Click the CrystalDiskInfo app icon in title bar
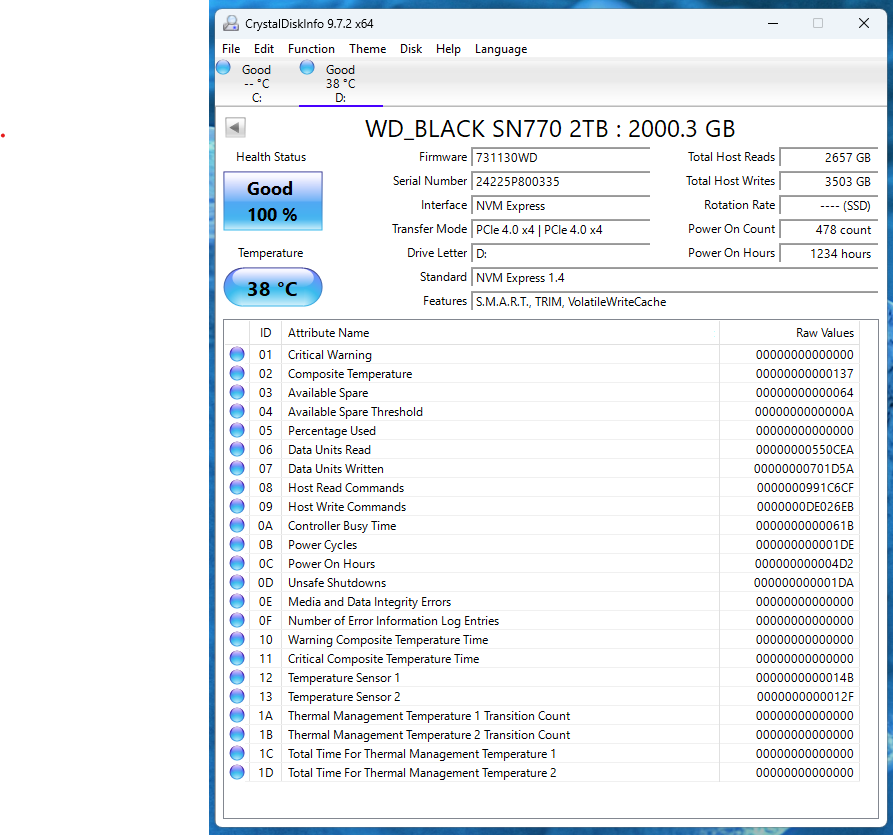The height and width of the screenshot is (835, 893). point(231,23)
